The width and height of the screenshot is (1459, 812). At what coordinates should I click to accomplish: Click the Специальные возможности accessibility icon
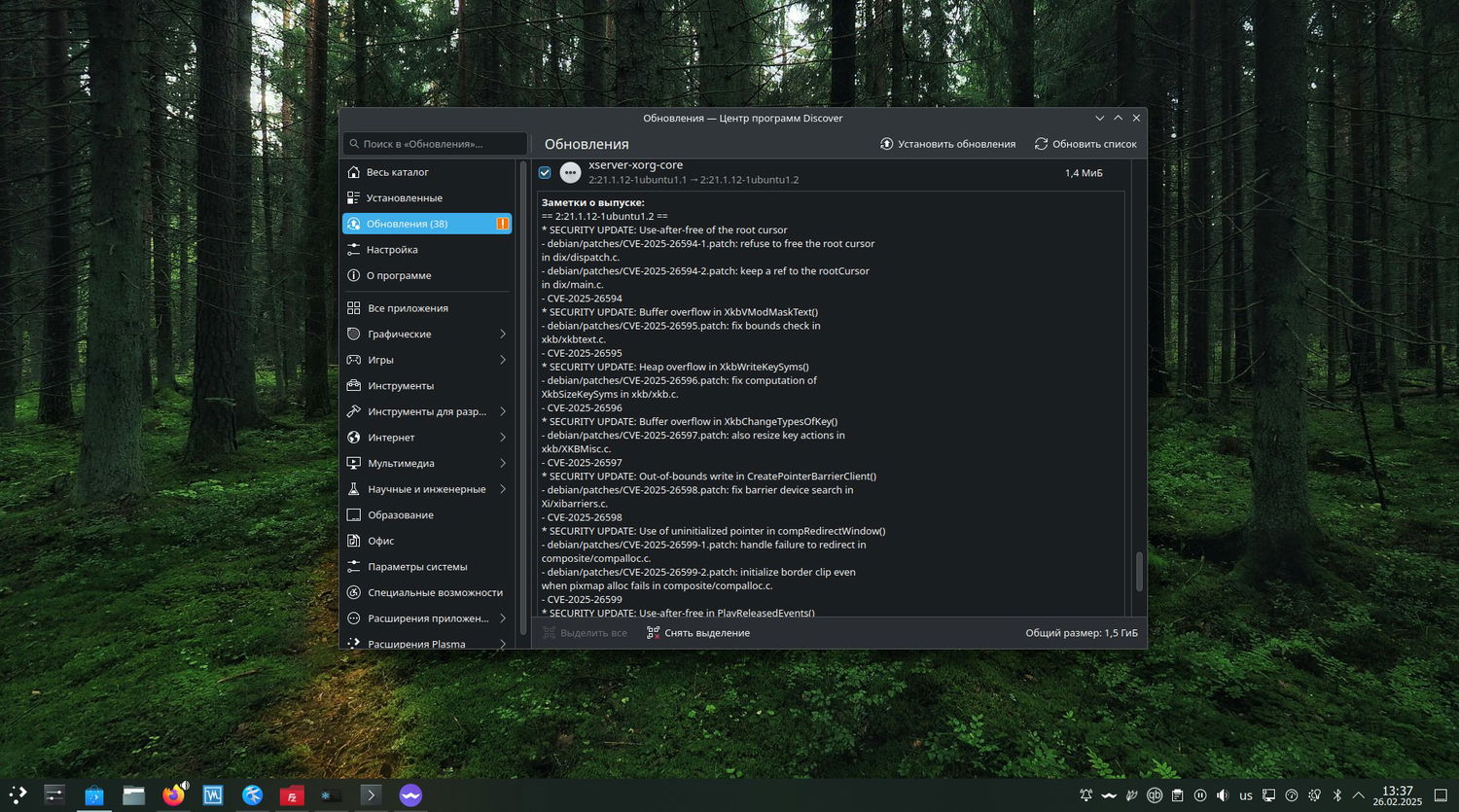[354, 592]
